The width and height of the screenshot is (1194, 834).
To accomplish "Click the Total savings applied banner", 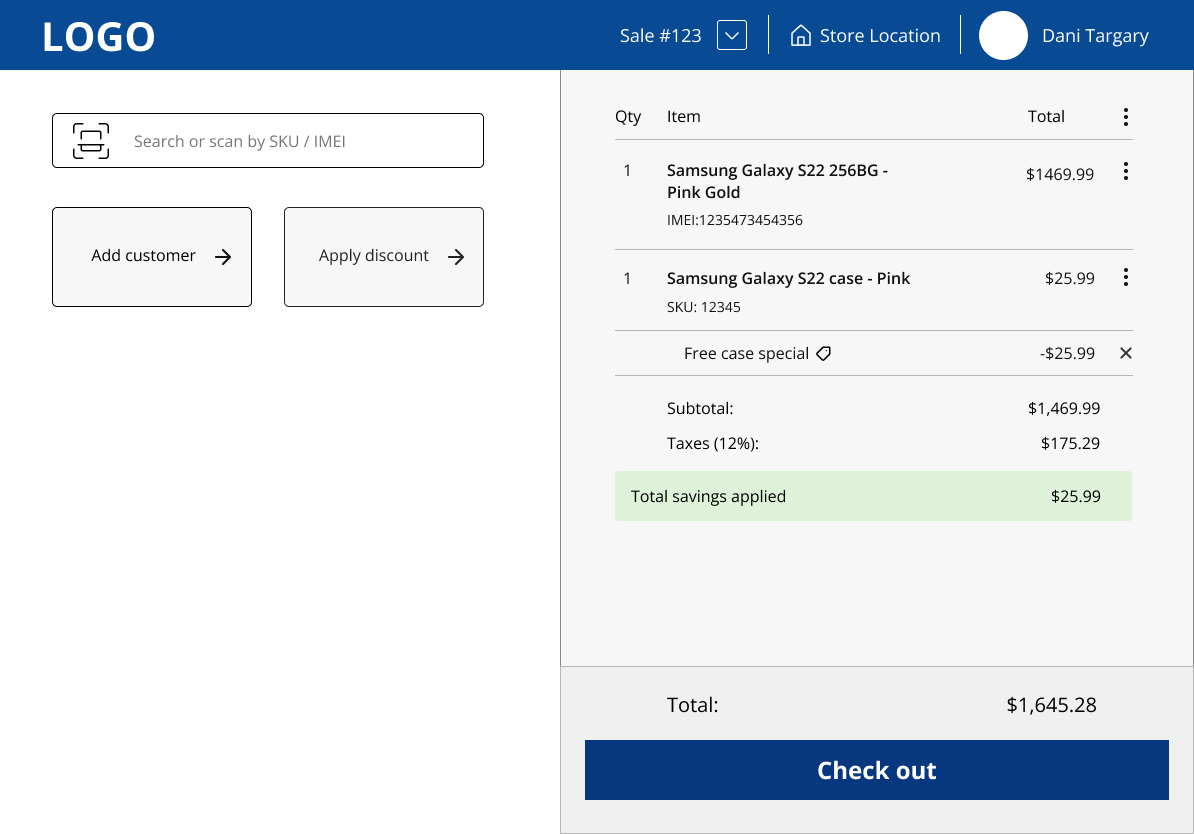I will (x=873, y=496).
